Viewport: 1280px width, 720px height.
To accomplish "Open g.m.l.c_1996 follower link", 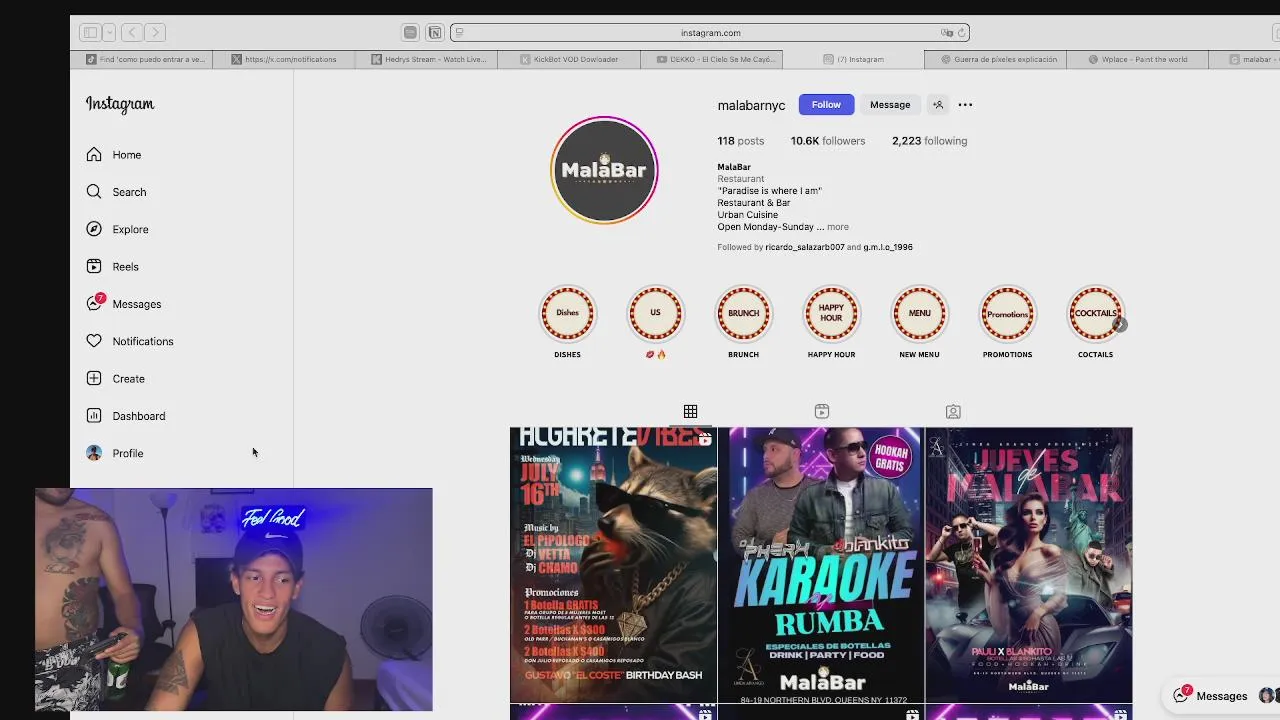I will 888,247.
